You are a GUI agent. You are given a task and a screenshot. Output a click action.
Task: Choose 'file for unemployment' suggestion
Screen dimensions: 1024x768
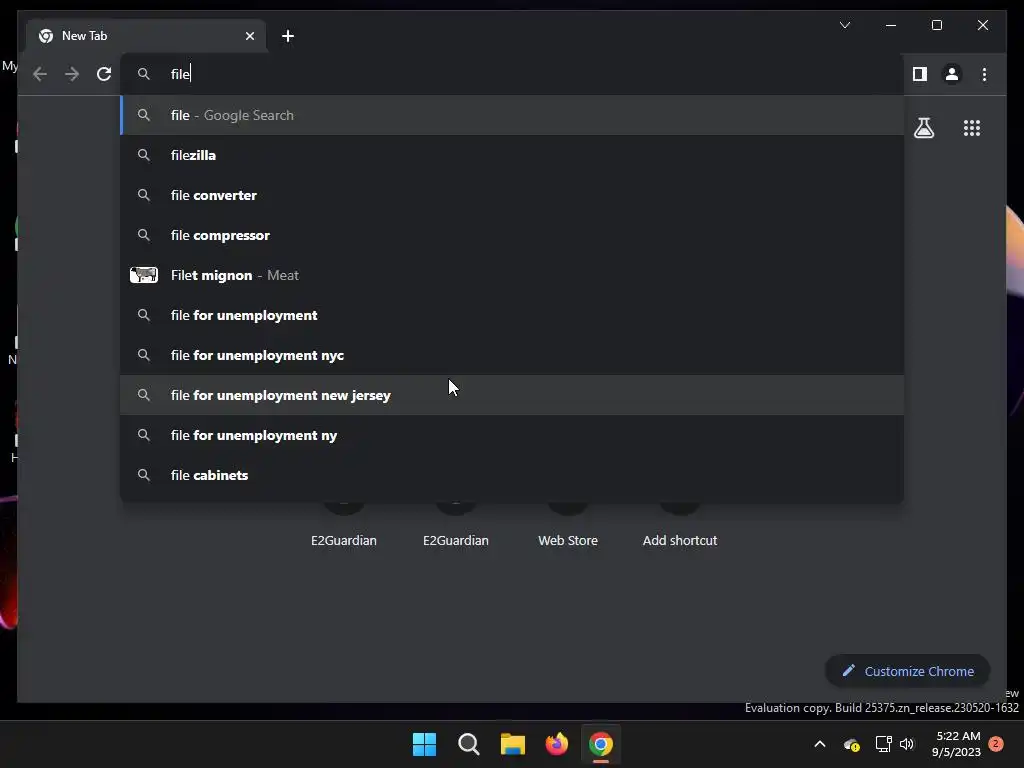513,315
